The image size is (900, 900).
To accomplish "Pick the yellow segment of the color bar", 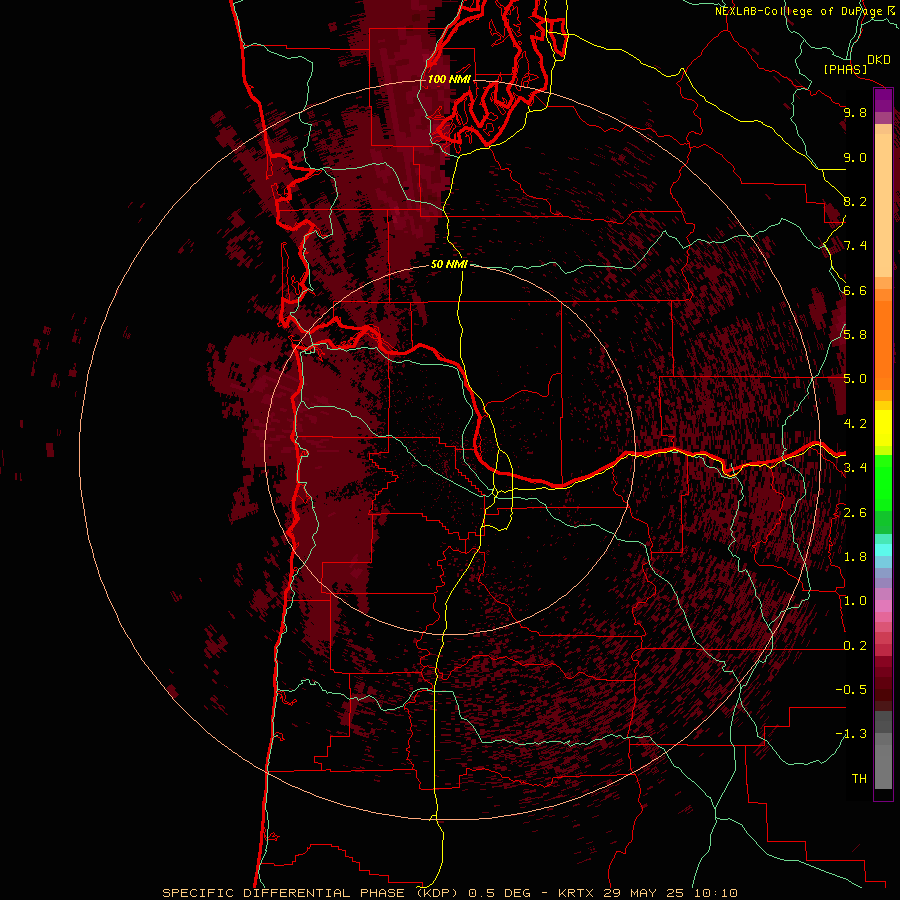I will (883, 428).
